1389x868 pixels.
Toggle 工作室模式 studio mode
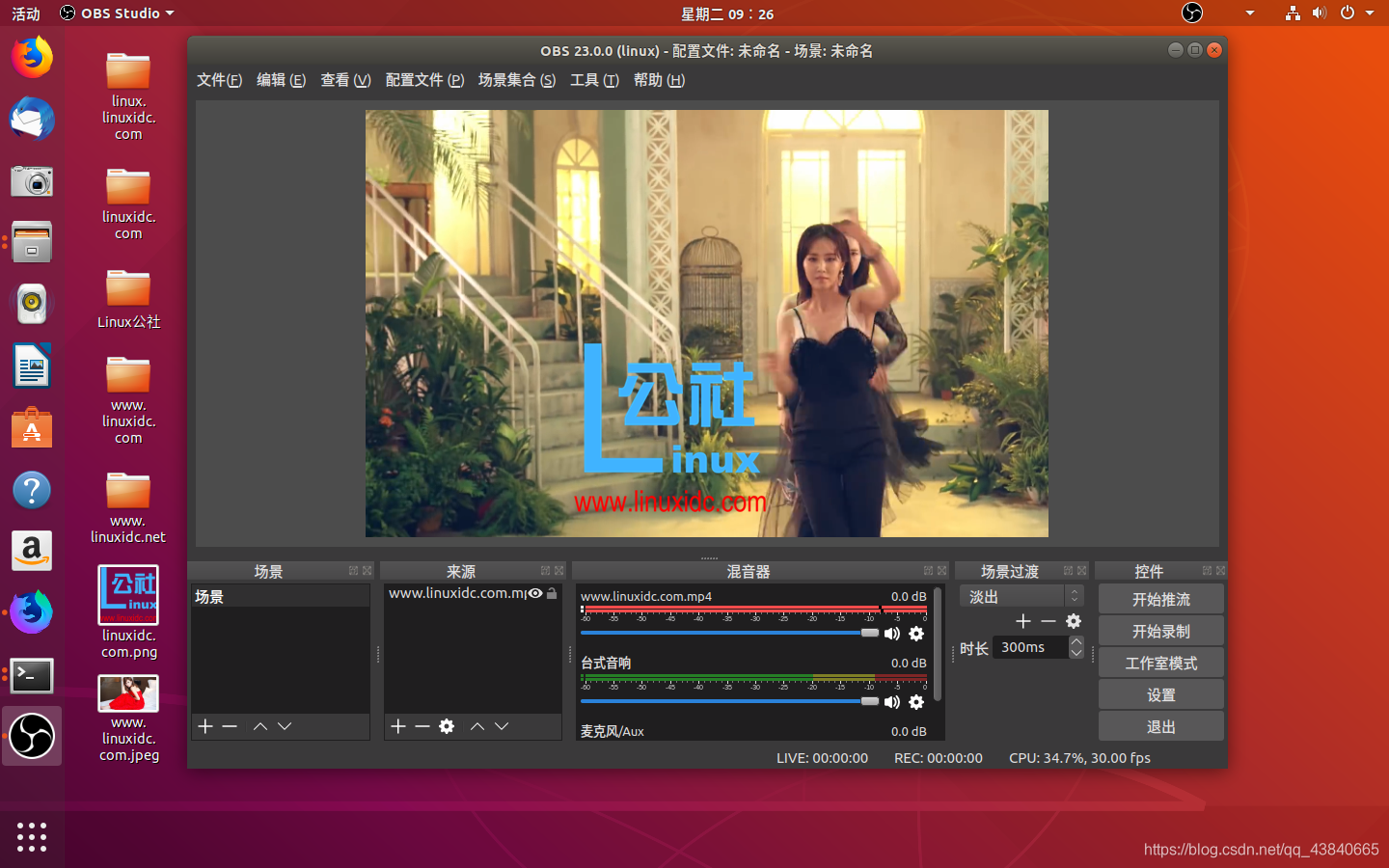tap(1161, 663)
